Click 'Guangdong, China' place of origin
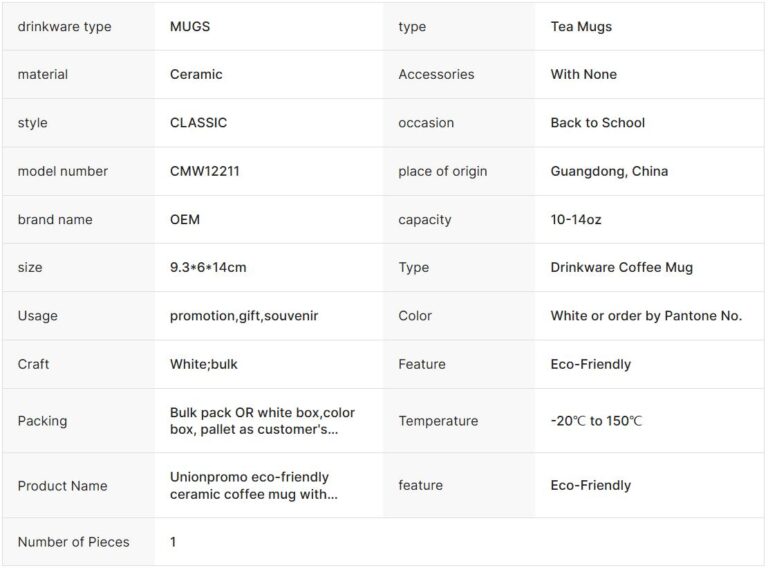This screenshot has height=568, width=768. [x=609, y=171]
